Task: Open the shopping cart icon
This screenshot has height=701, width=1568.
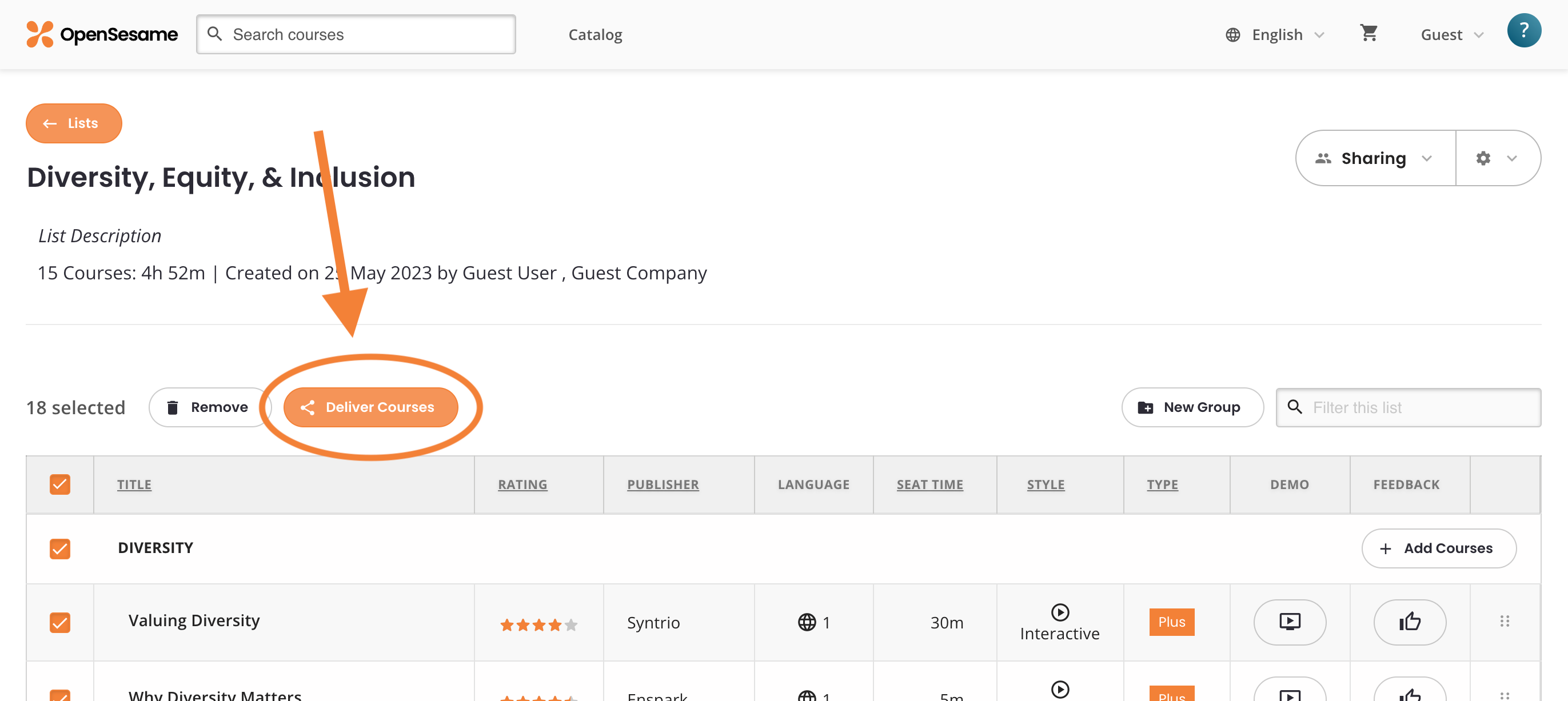Action: pos(1368,34)
